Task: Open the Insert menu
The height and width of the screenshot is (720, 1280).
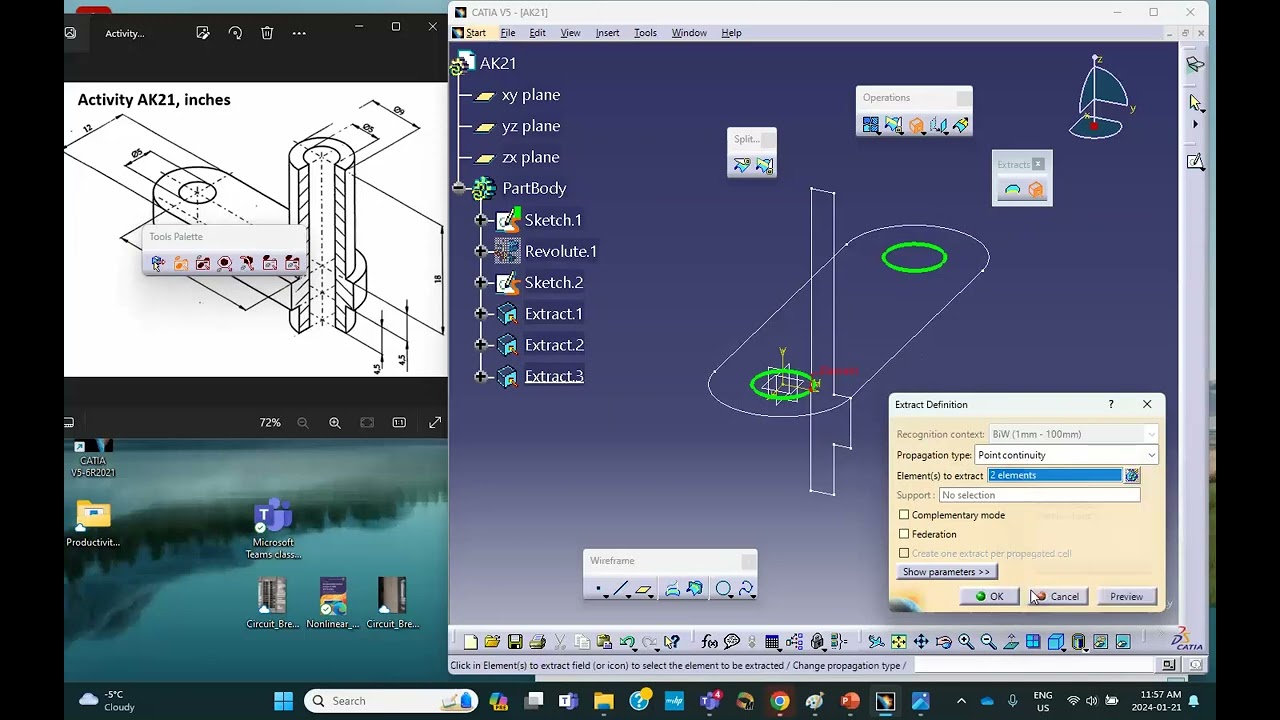Action: coord(607,33)
